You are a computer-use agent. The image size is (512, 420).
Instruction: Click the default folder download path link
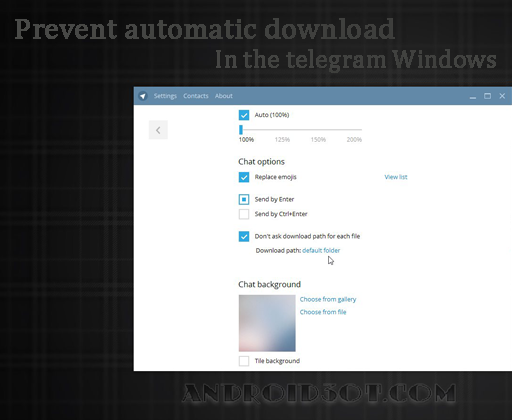click(x=321, y=250)
